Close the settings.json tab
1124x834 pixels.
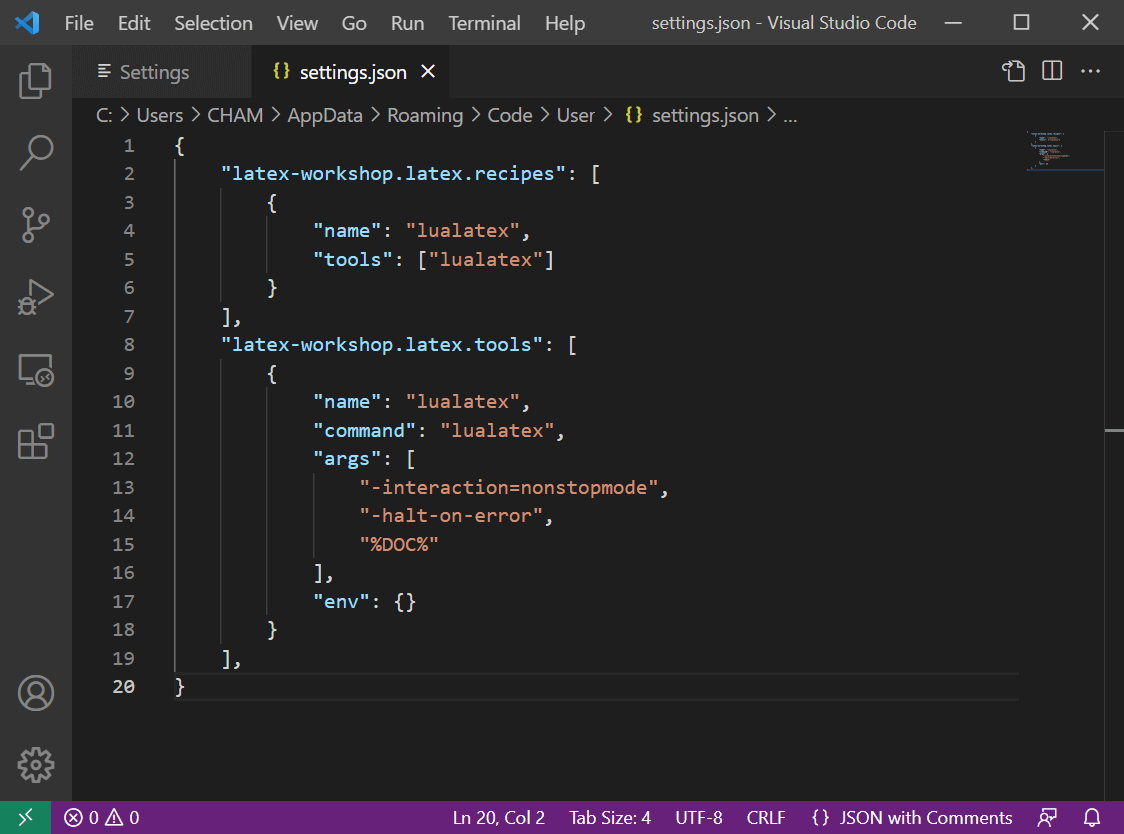[428, 72]
